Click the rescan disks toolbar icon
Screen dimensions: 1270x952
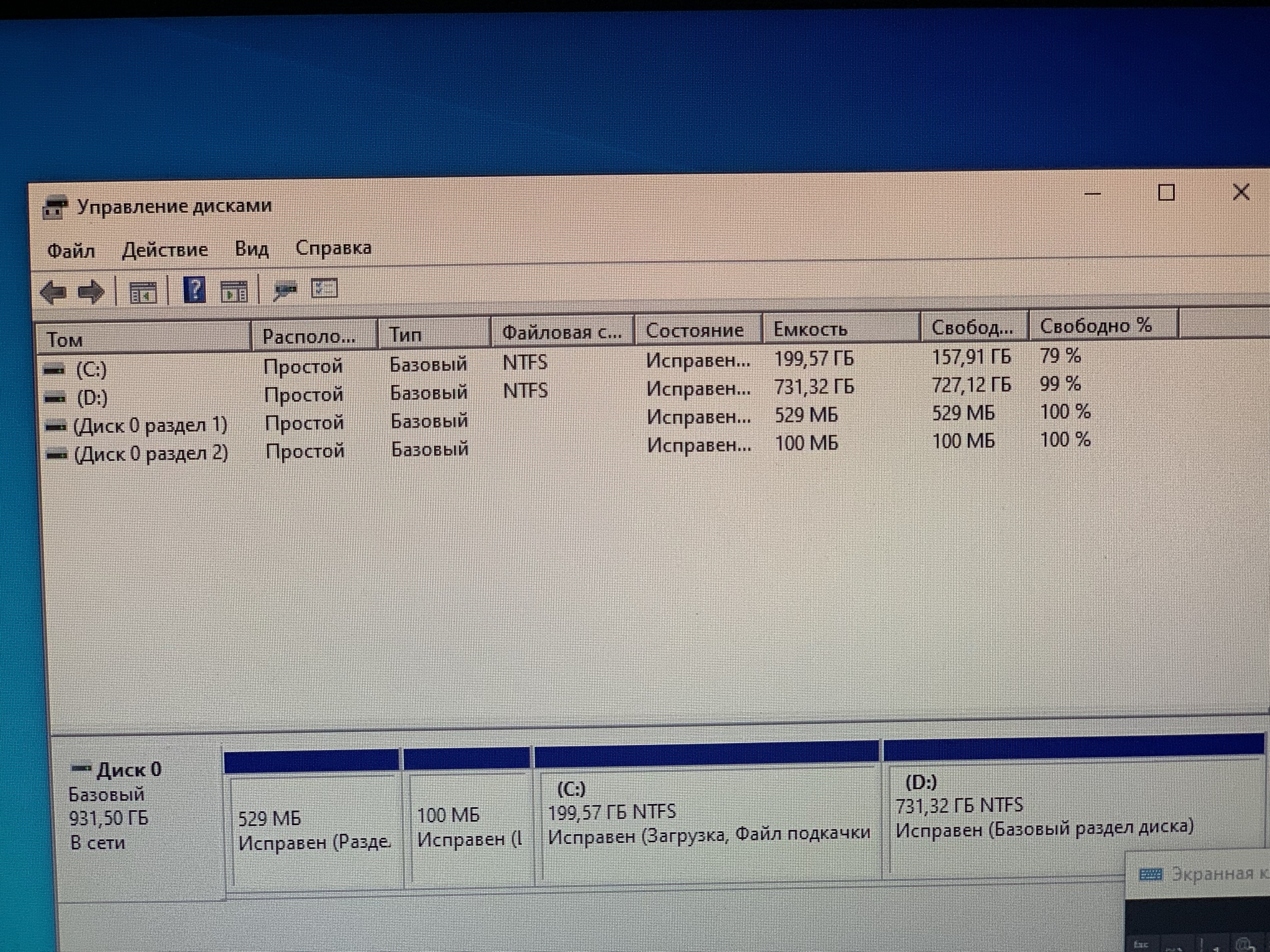click(285, 290)
